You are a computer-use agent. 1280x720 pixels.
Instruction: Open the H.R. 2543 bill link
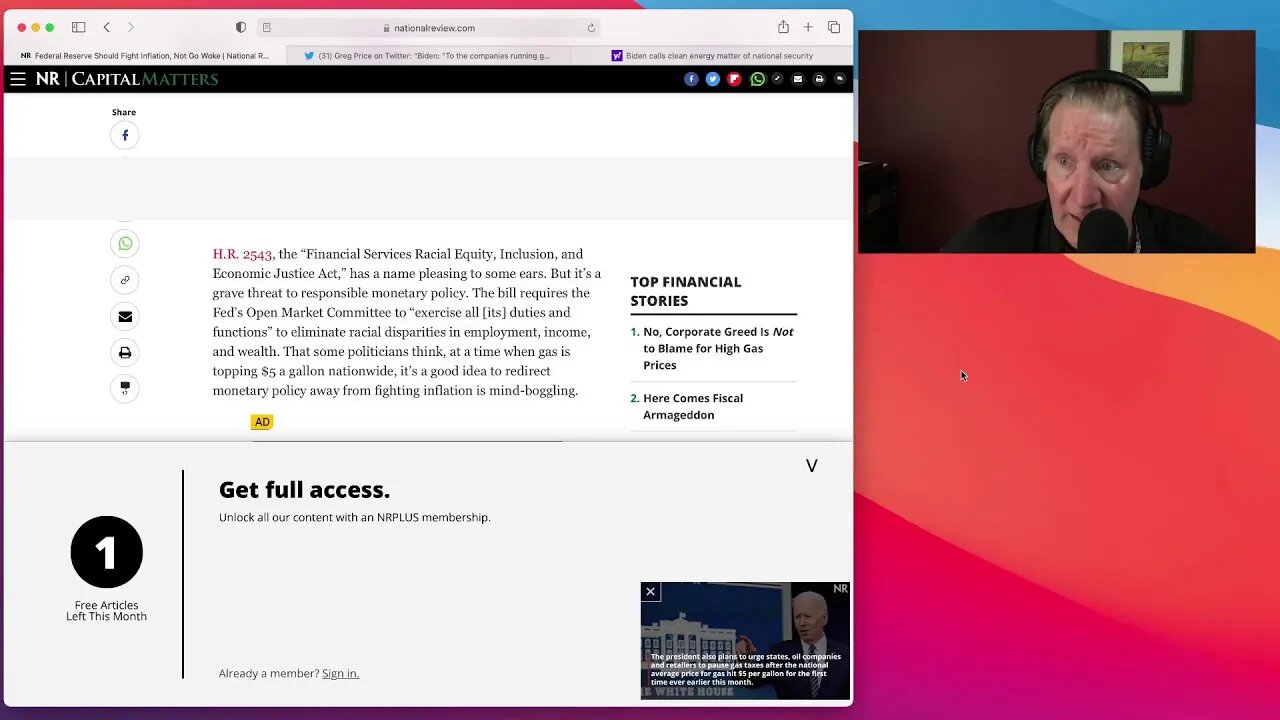click(242, 254)
